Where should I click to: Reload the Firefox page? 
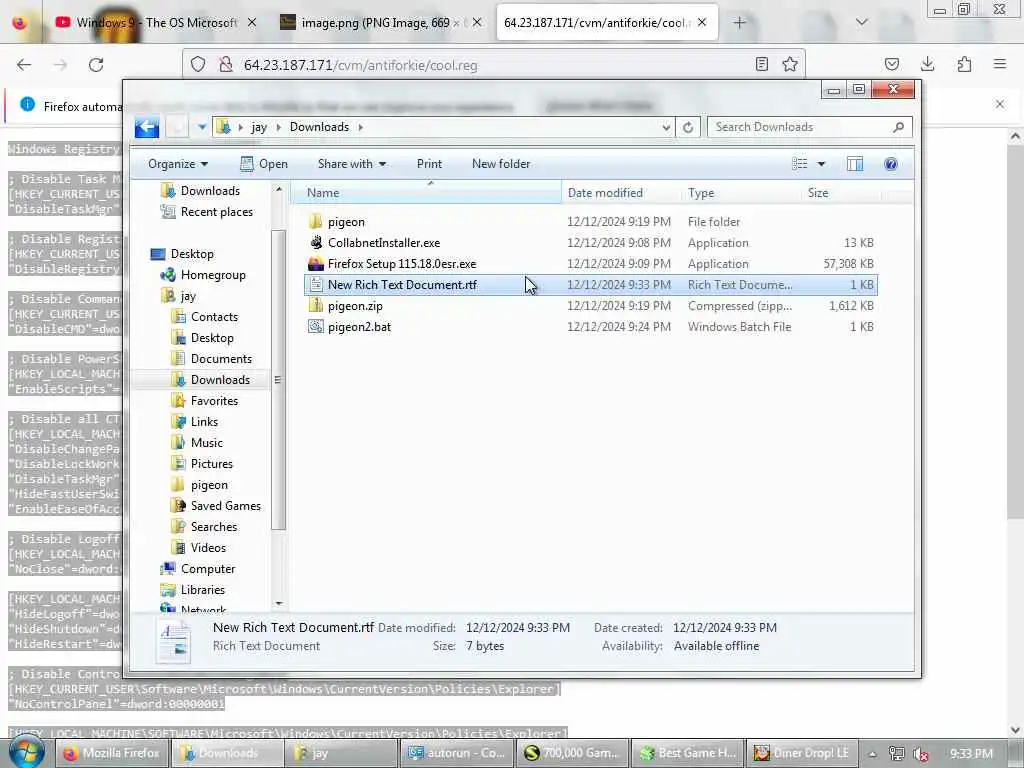pyautogui.click(x=96, y=65)
